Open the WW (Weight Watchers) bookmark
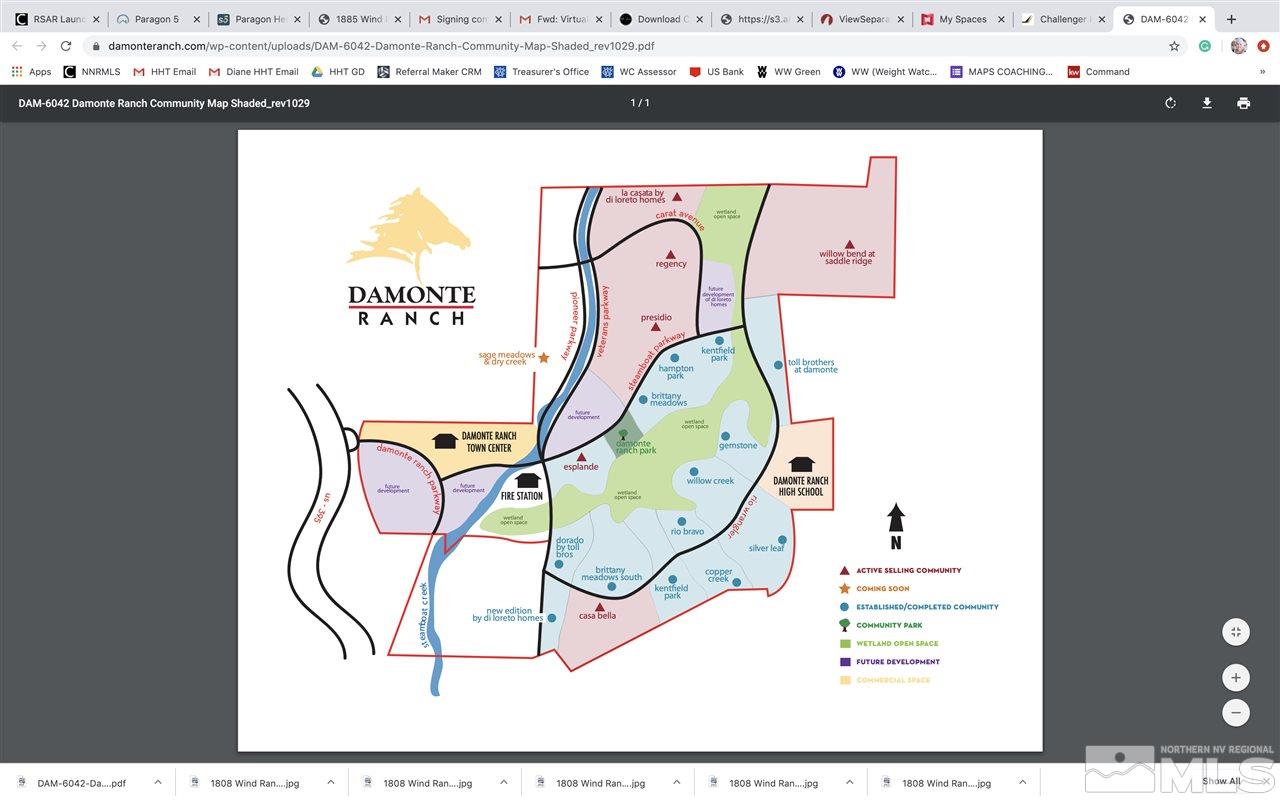The image size is (1280, 800). click(x=885, y=72)
